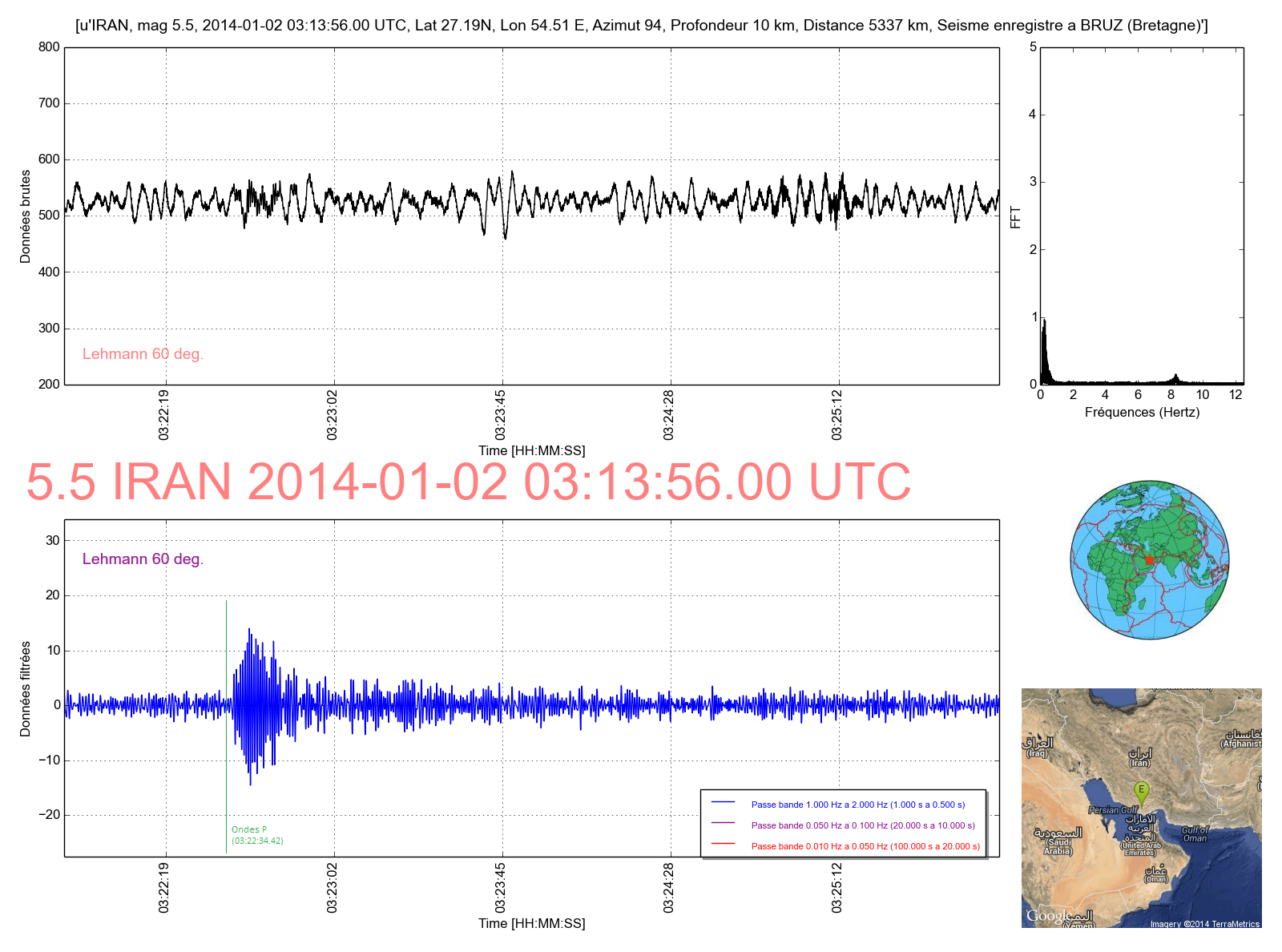The image size is (1282, 952).
Task: Click the Google logo on satellite map
Action: coord(1047,915)
